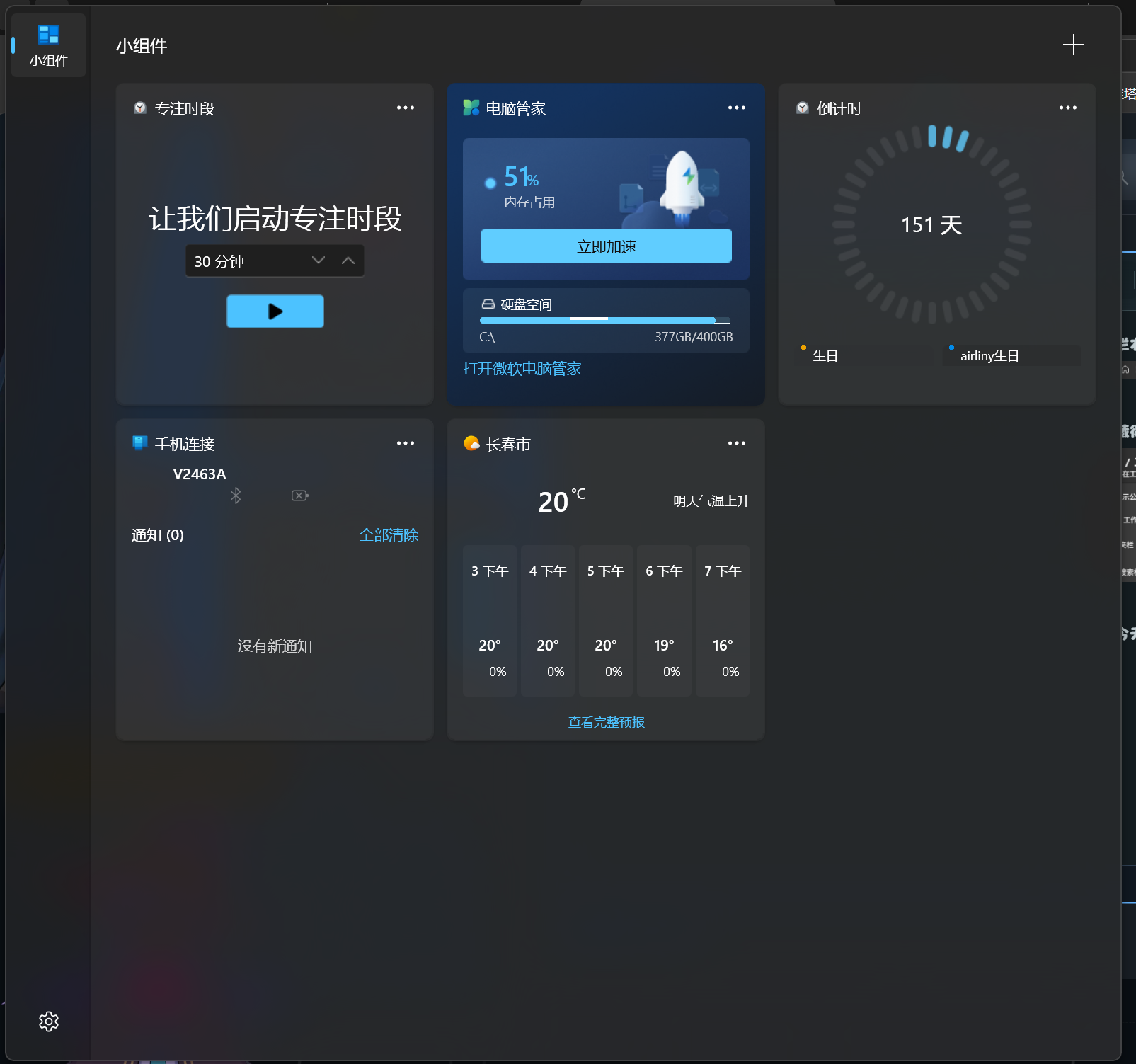Click 让我们启动专注时段 heading
This screenshot has height=1064, width=1136.
coord(275,218)
